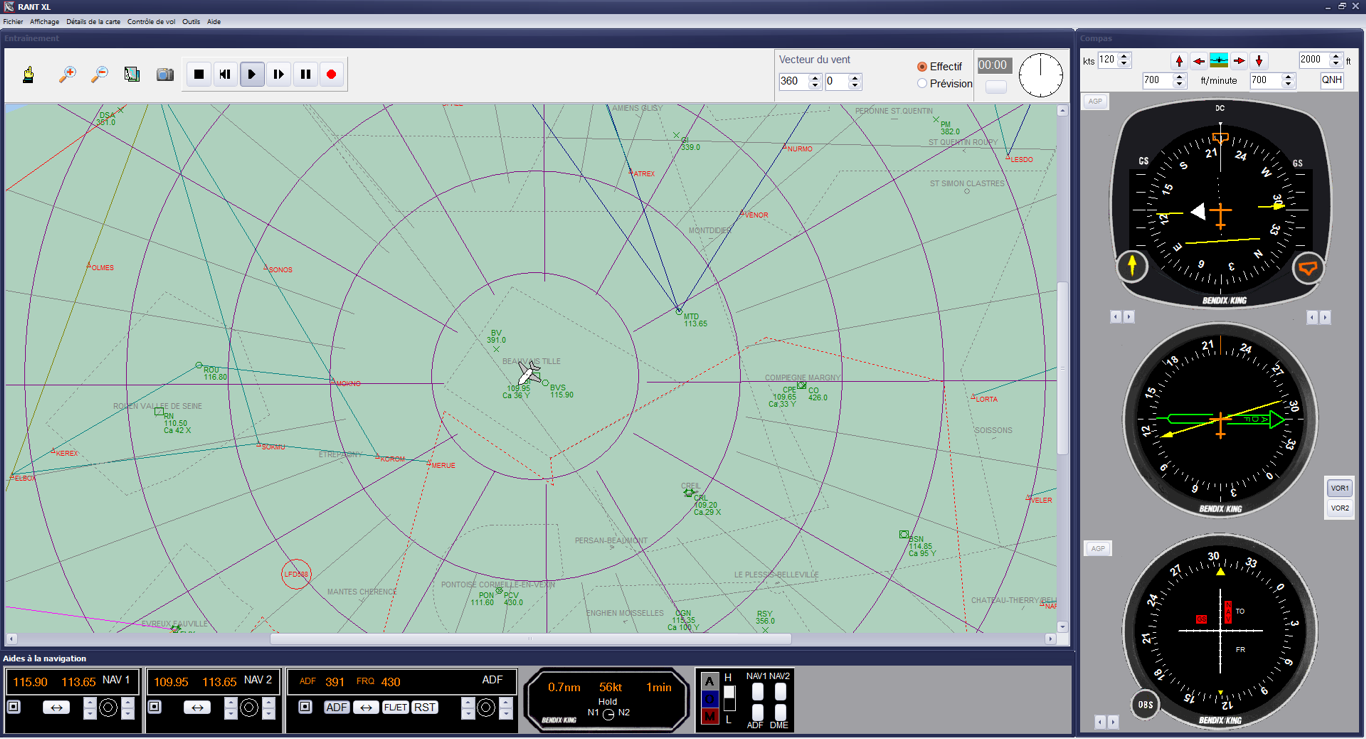Click ADF frequency tuning knob

tap(486, 708)
